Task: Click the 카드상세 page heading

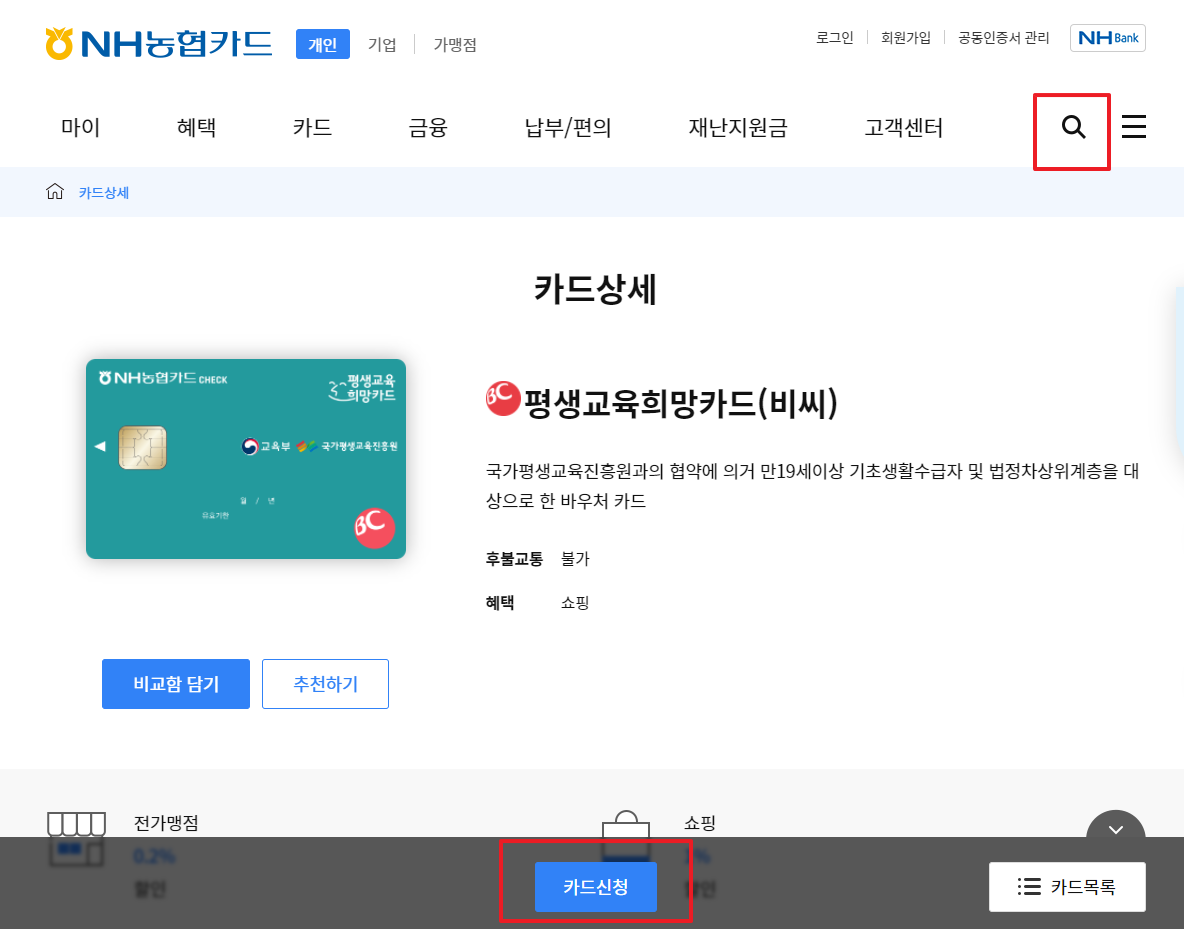Action: 595,289
